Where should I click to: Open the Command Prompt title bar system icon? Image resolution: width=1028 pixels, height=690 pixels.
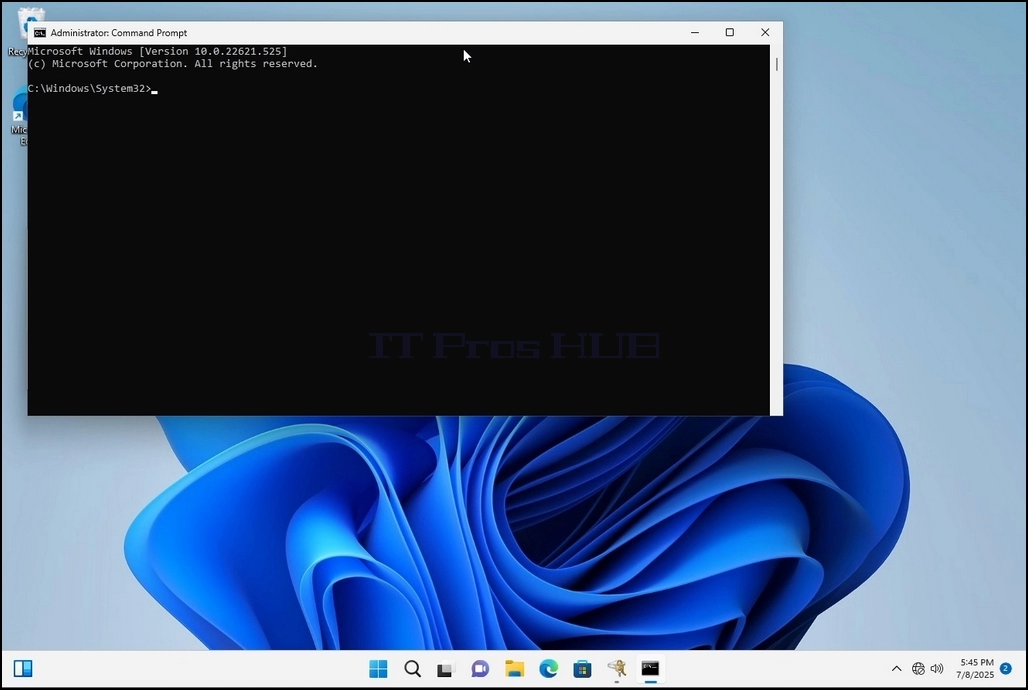click(x=40, y=33)
